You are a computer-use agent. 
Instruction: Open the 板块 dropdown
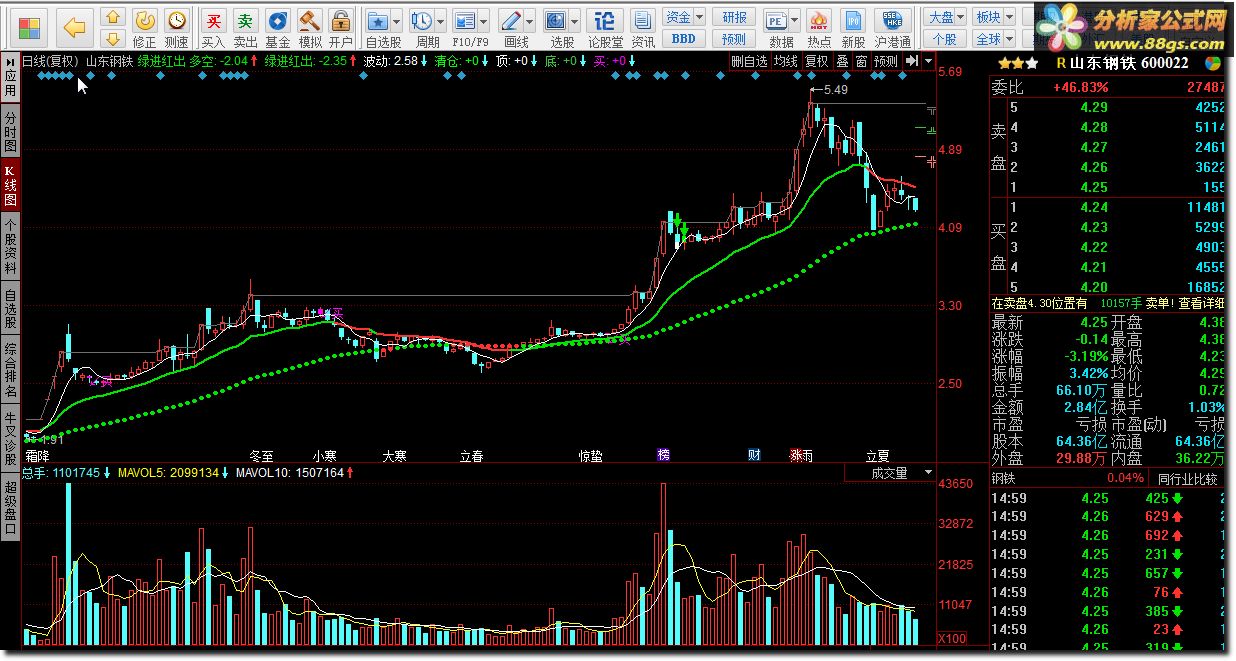click(993, 17)
